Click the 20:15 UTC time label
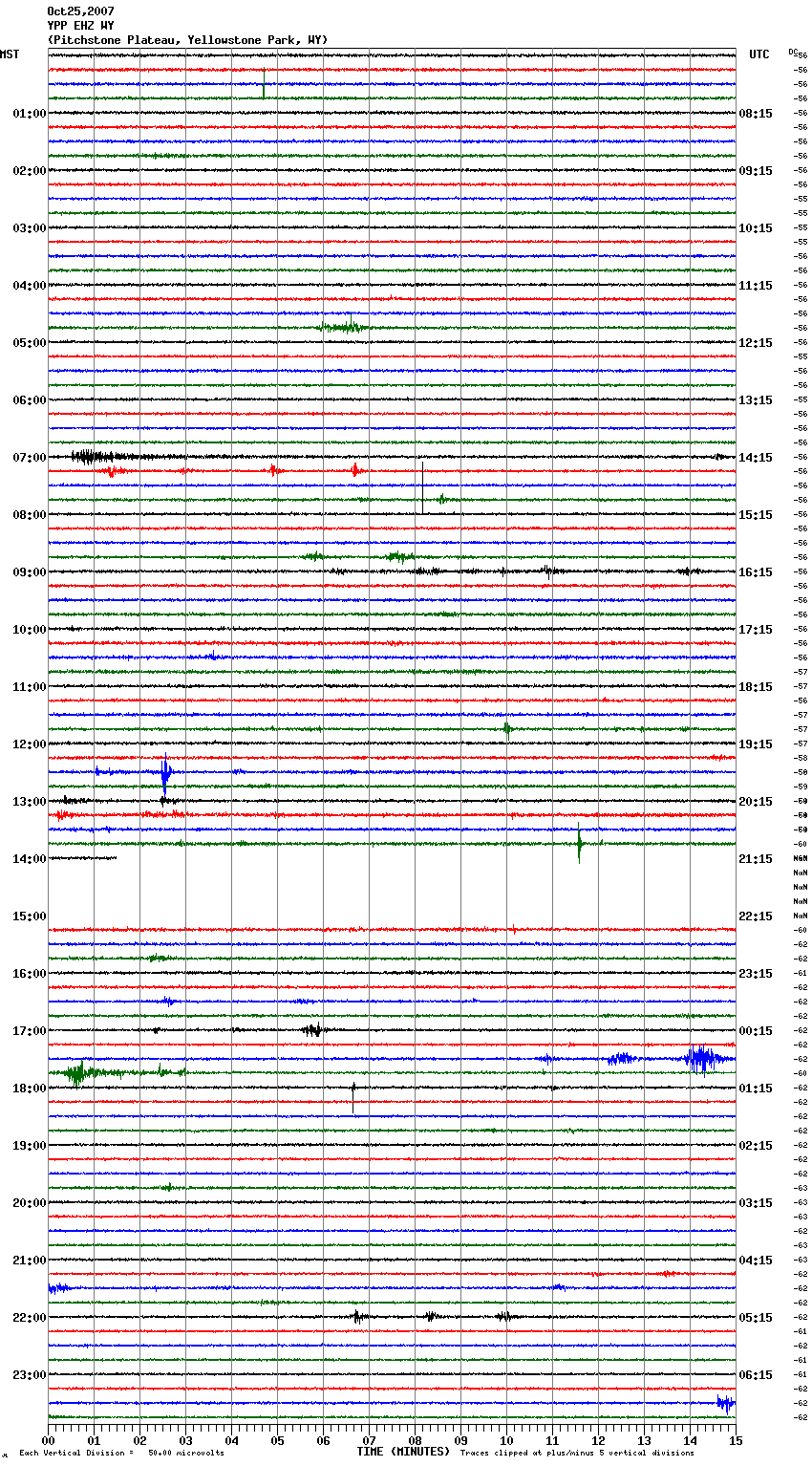 pos(756,802)
